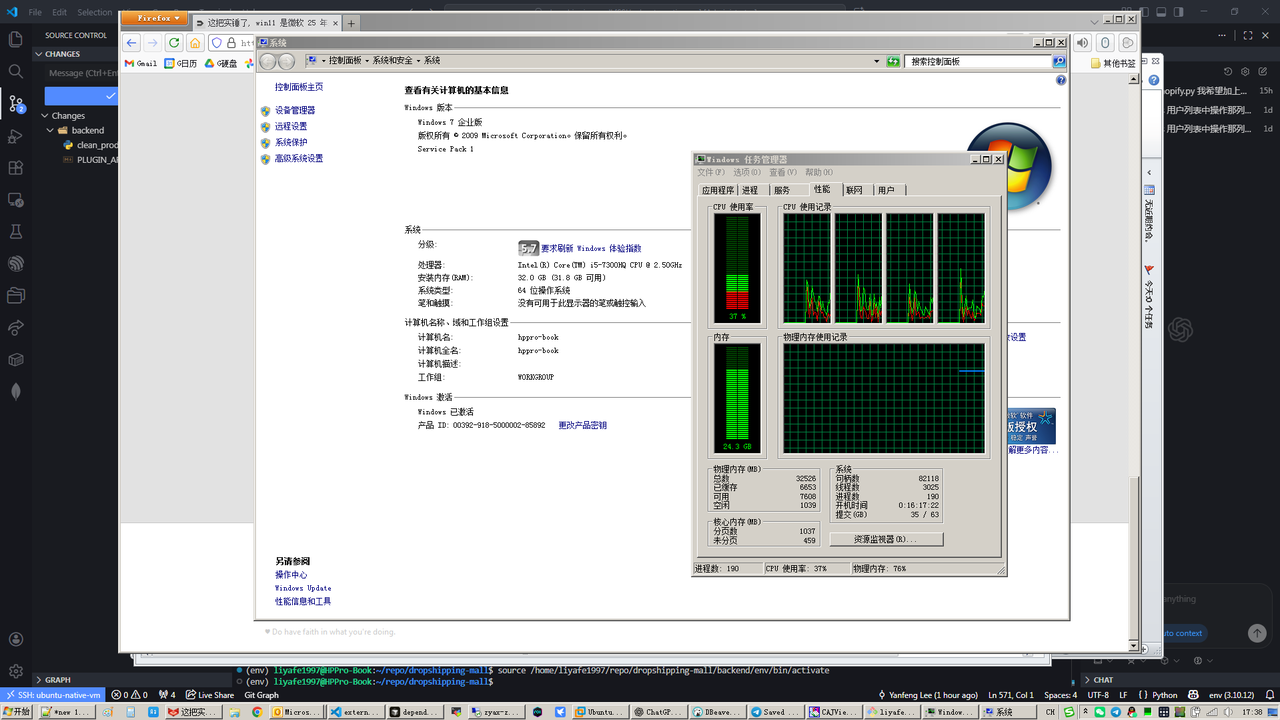
Task: Collapse the backend folder in changes tree
Action: pos(49,131)
